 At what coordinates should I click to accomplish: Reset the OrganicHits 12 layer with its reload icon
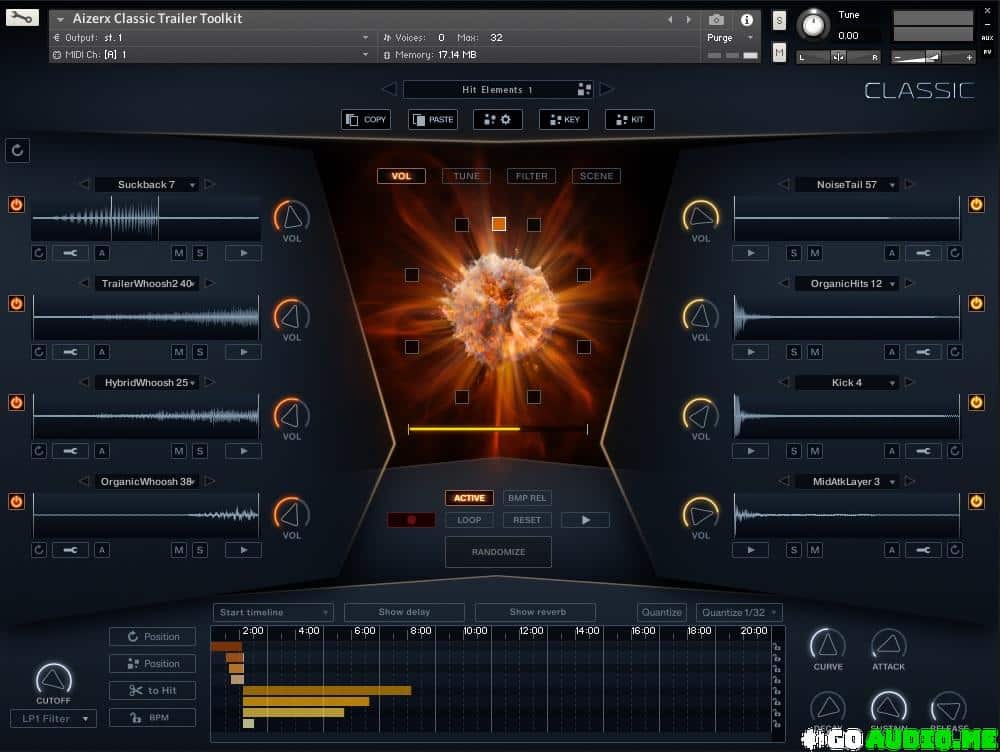[x=954, y=352]
